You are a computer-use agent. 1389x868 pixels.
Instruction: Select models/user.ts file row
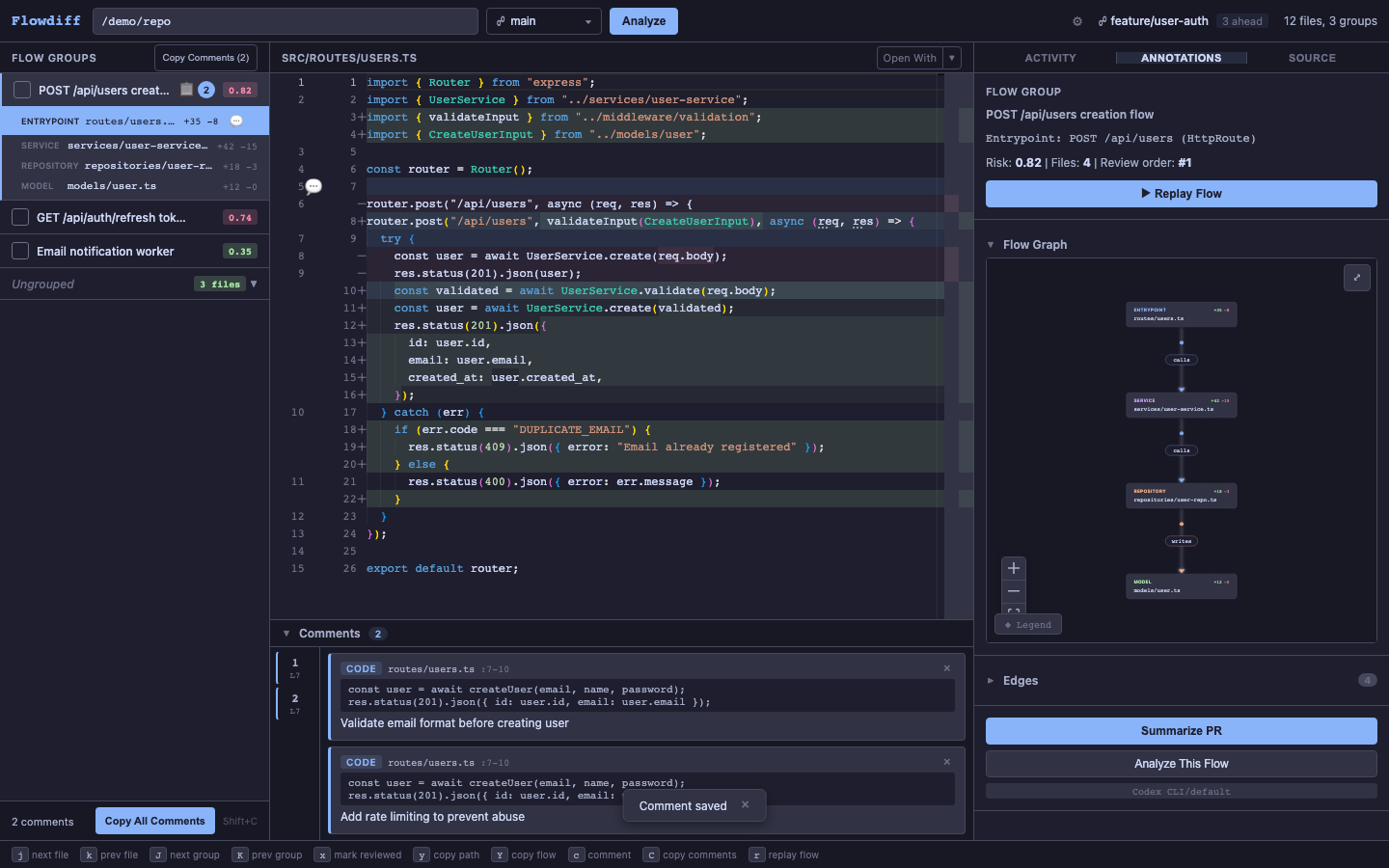135,186
